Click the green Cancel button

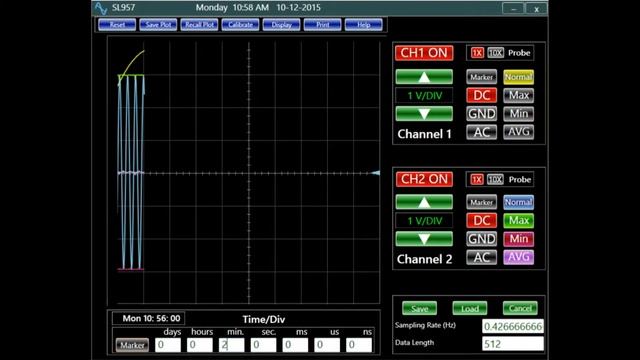point(520,309)
